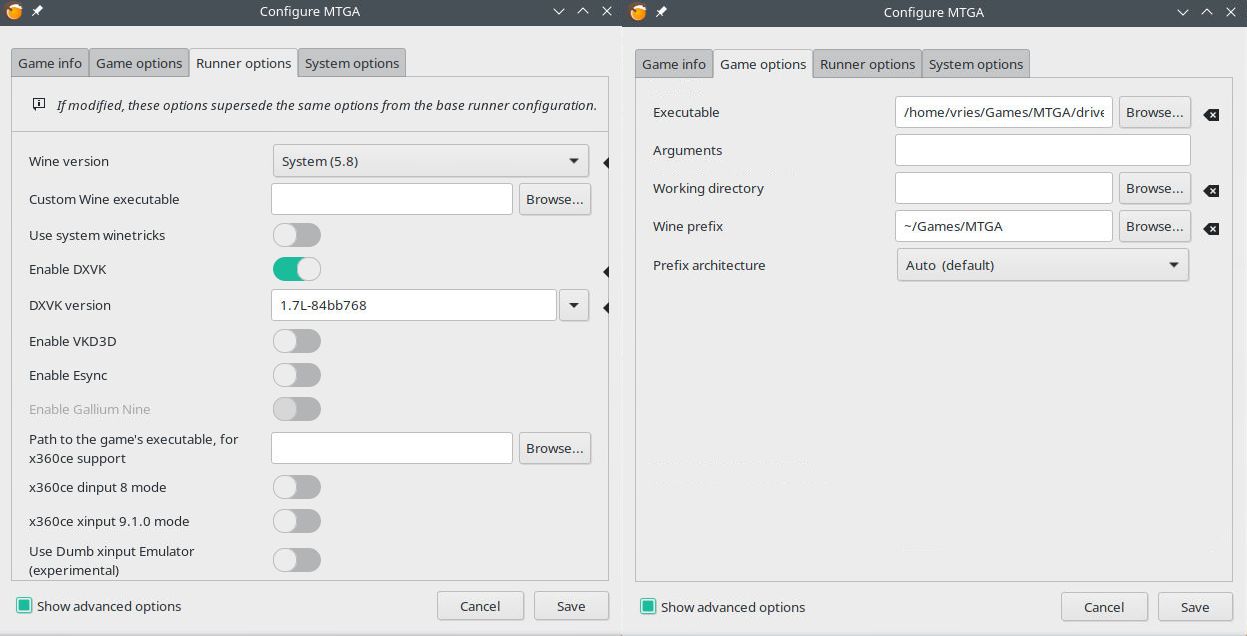The height and width of the screenshot is (636, 1247).
Task: Browse for the x360ce game executable path
Action: [x=555, y=448]
